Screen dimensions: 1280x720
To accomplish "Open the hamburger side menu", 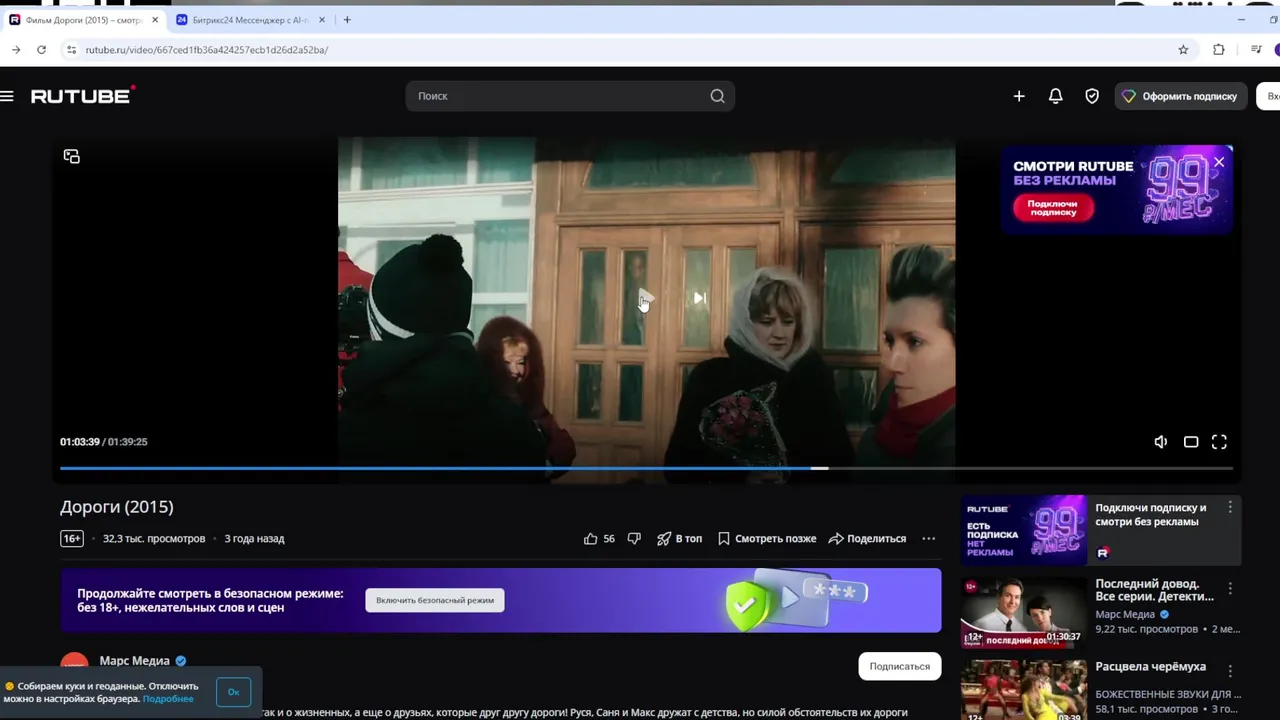I will coord(7,96).
